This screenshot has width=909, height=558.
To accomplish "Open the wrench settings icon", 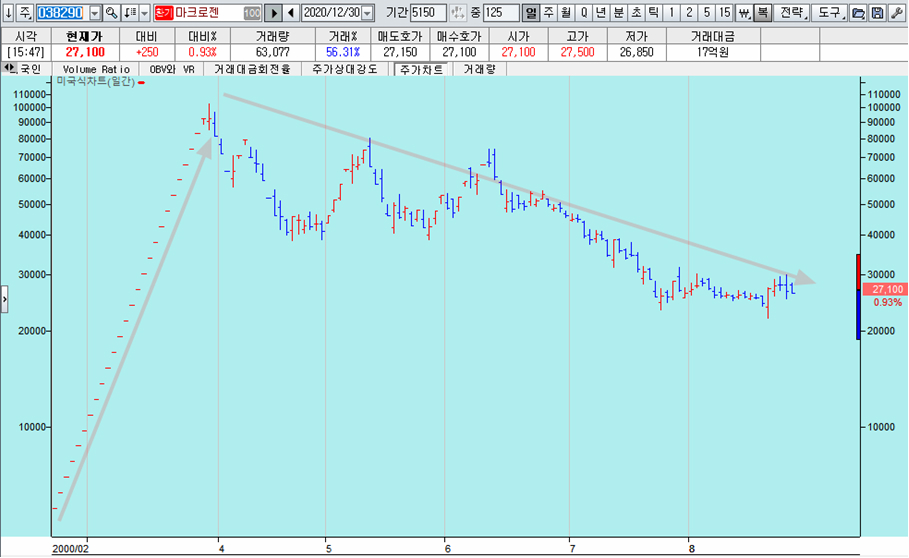I will (895, 13).
